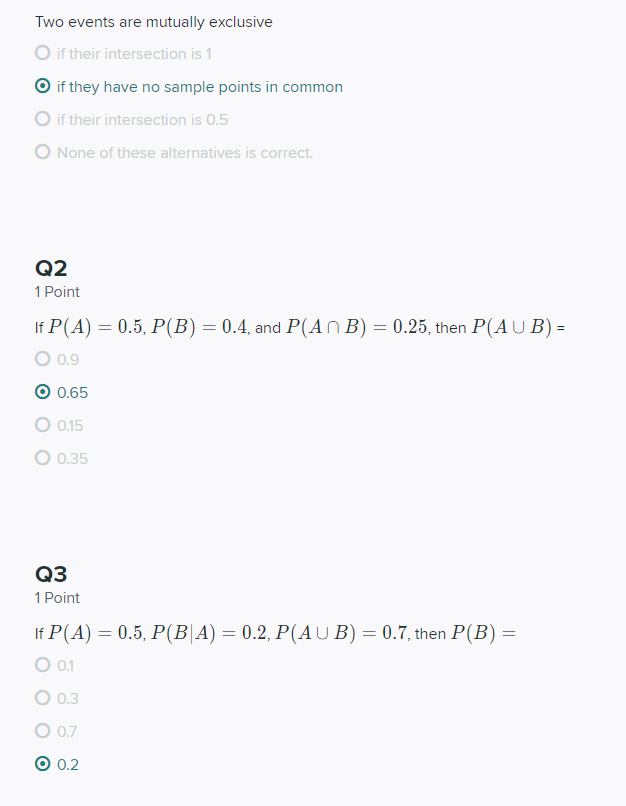Screen dimensions: 626x806
Task: Choose answer 0.3 in Q3
Action: pos(42,697)
